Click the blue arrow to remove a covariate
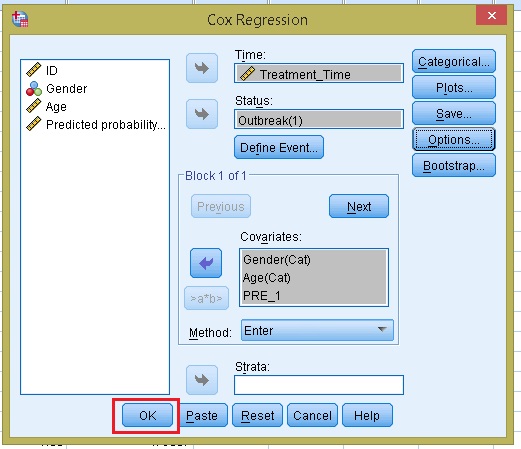Image resolution: width=521 pixels, height=449 pixels. (206, 263)
